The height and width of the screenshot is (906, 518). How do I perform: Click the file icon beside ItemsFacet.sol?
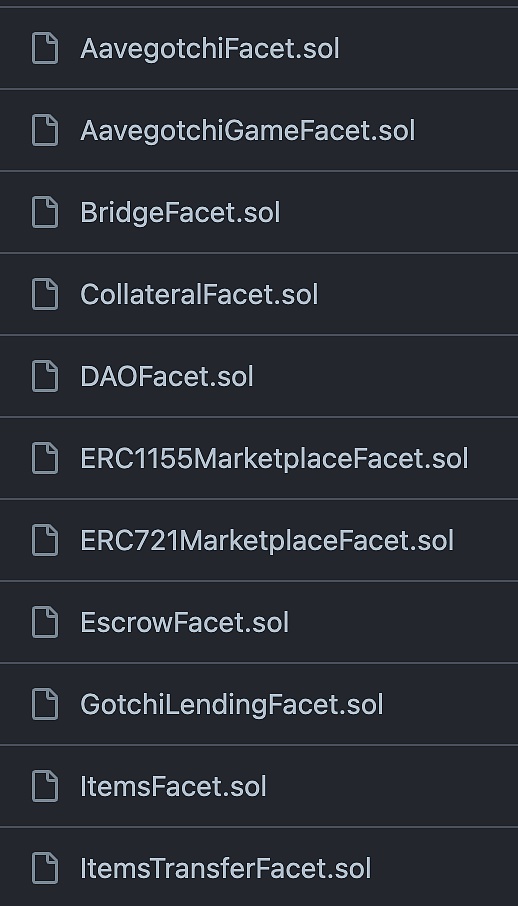45,787
